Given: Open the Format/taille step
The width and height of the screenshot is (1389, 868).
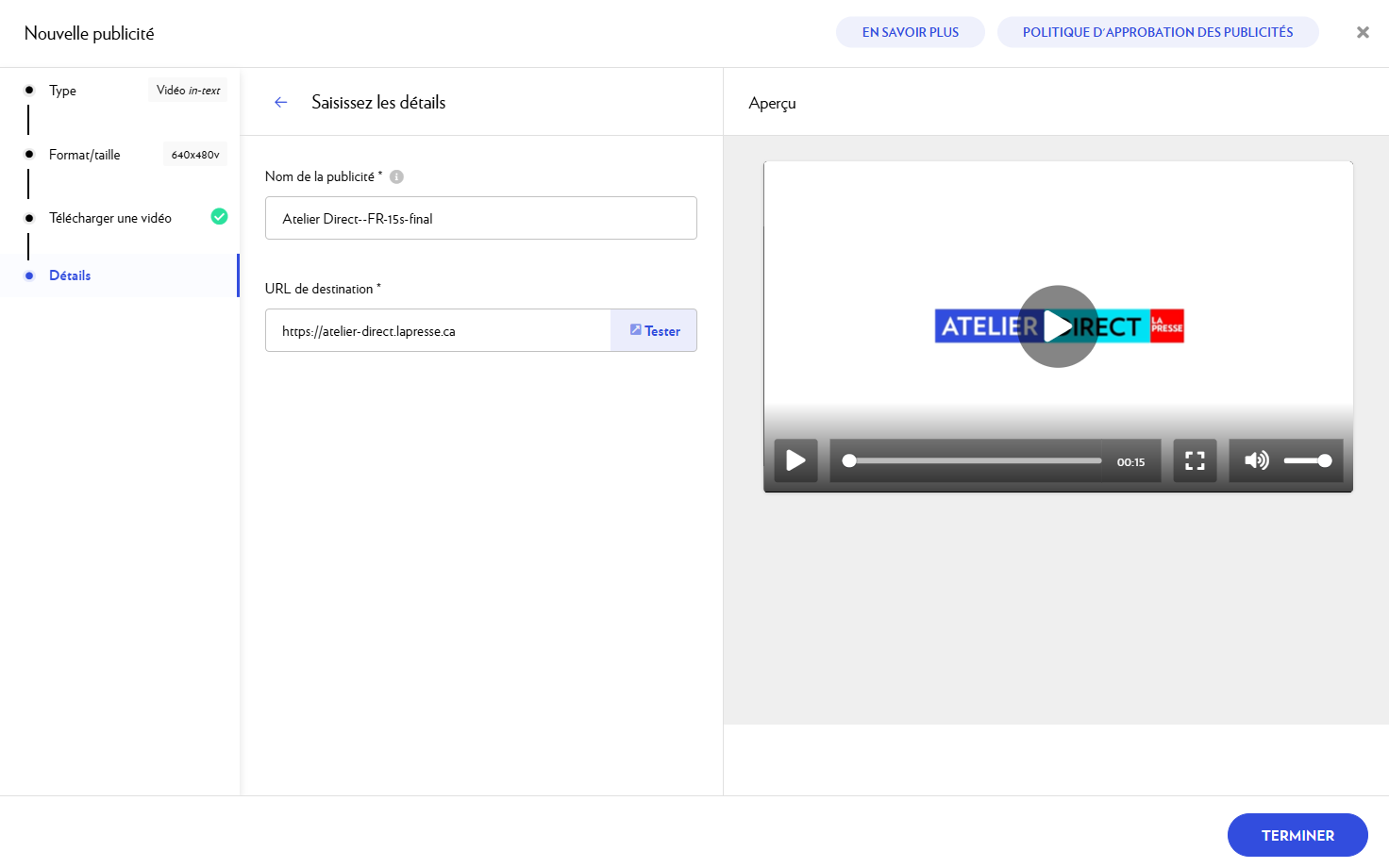Looking at the screenshot, I should pyautogui.click(x=85, y=155).
